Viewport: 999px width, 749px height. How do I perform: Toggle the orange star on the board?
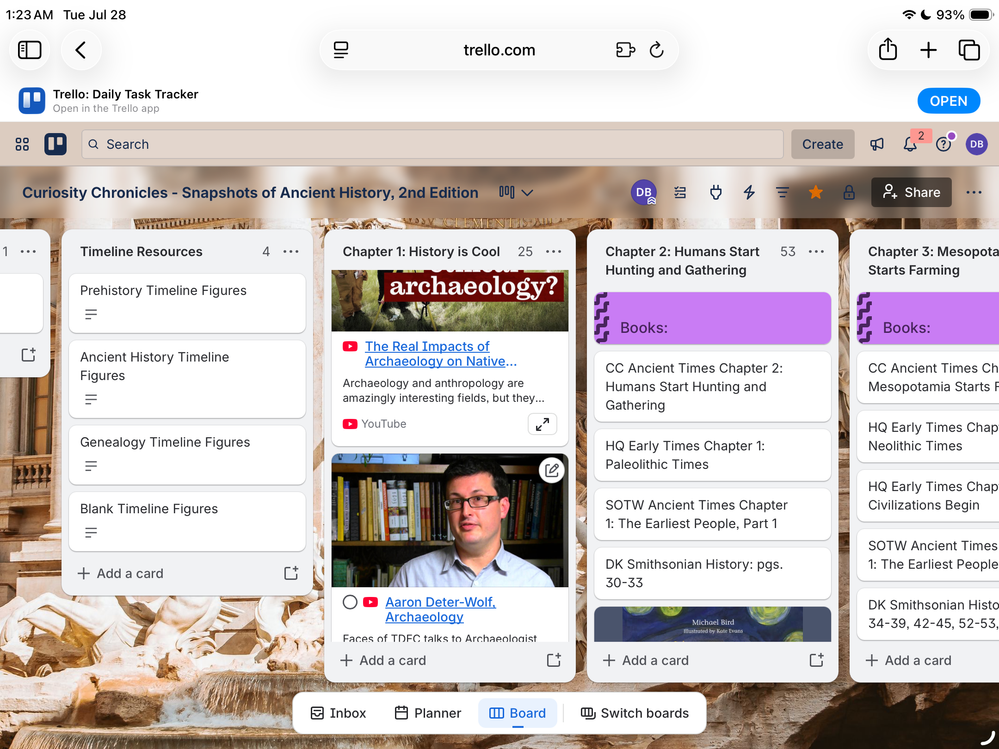point(816,192)
